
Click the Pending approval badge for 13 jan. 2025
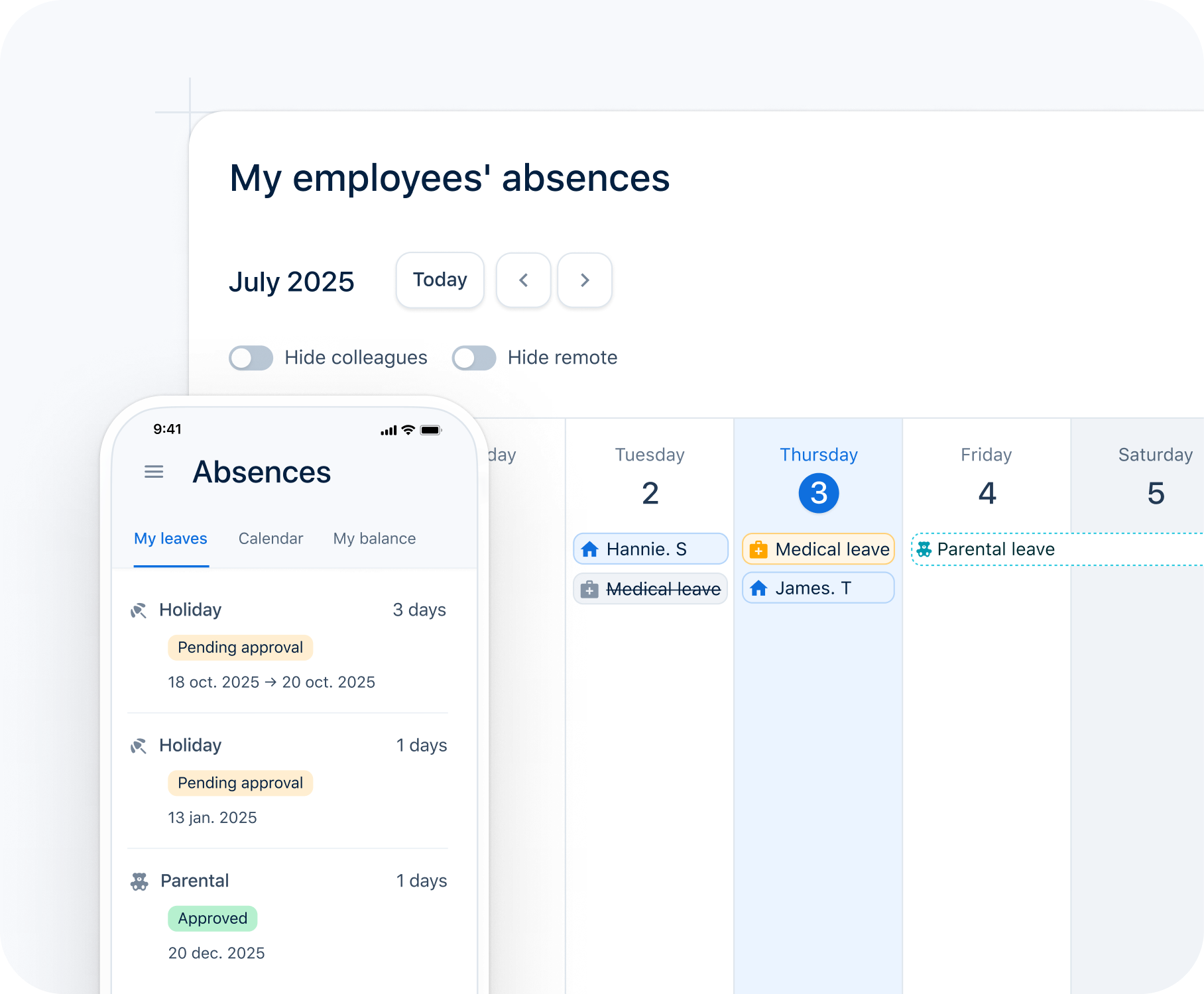coord(240,783)
